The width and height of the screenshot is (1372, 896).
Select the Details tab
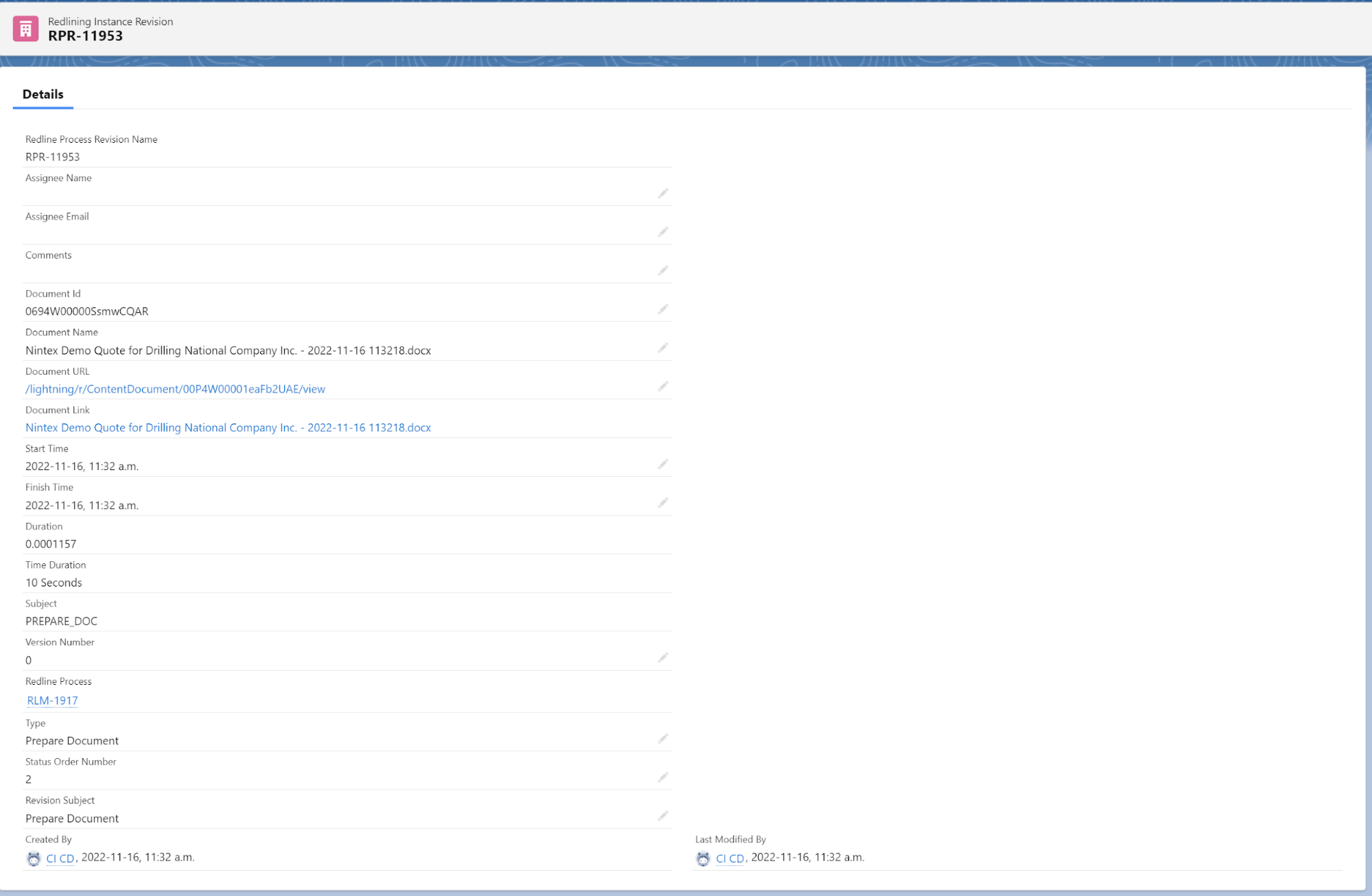[x=43, y=95]
